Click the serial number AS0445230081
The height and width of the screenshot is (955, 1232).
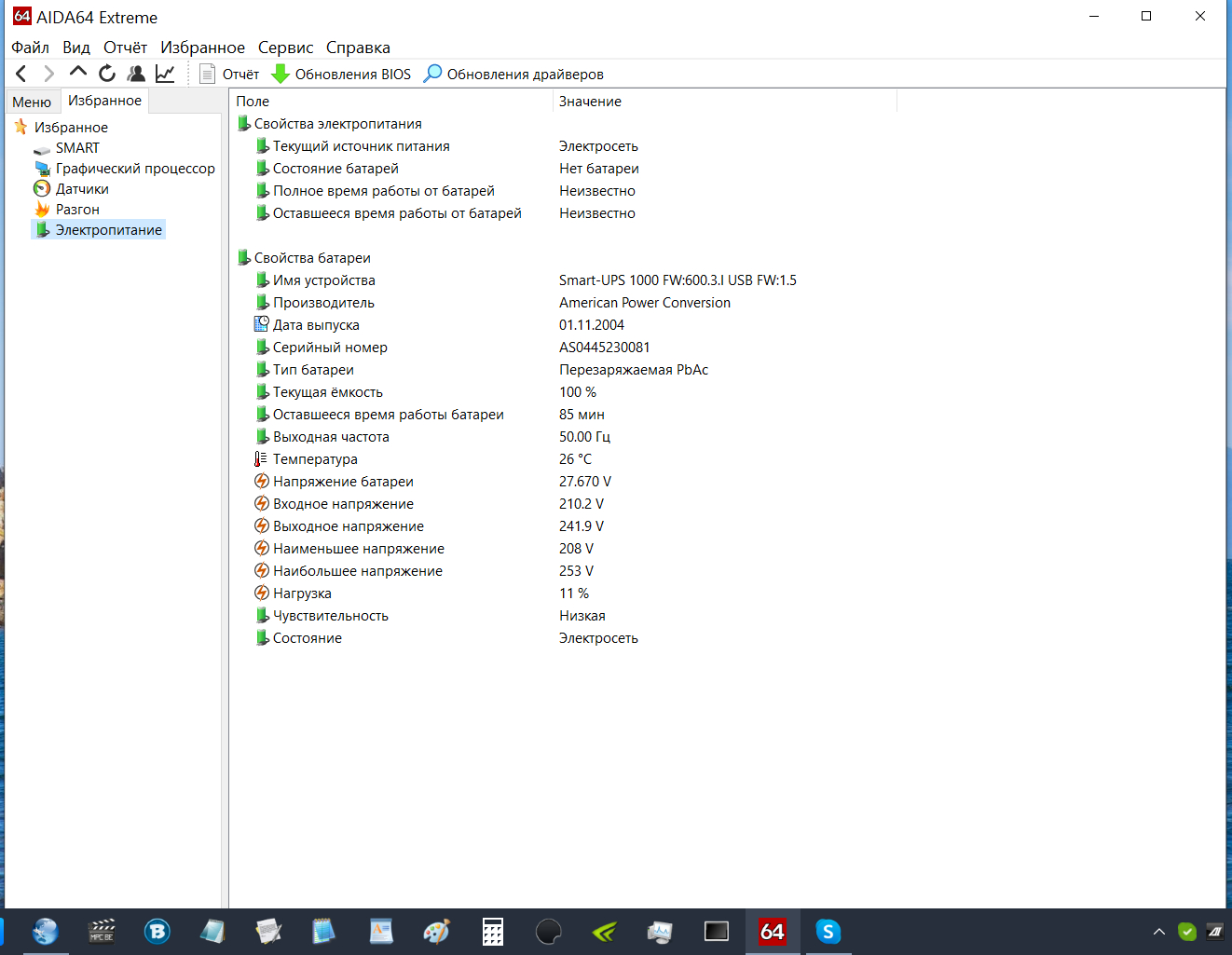coord(605,348)
